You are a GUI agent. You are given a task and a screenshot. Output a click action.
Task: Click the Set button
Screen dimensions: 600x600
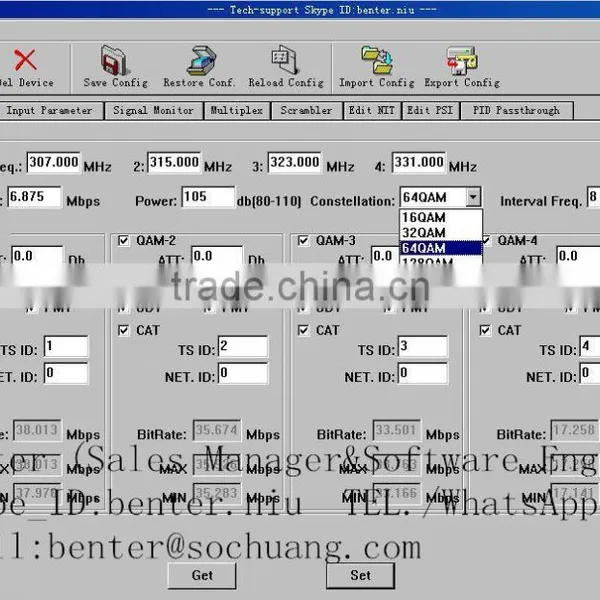[x=360, y=576]
